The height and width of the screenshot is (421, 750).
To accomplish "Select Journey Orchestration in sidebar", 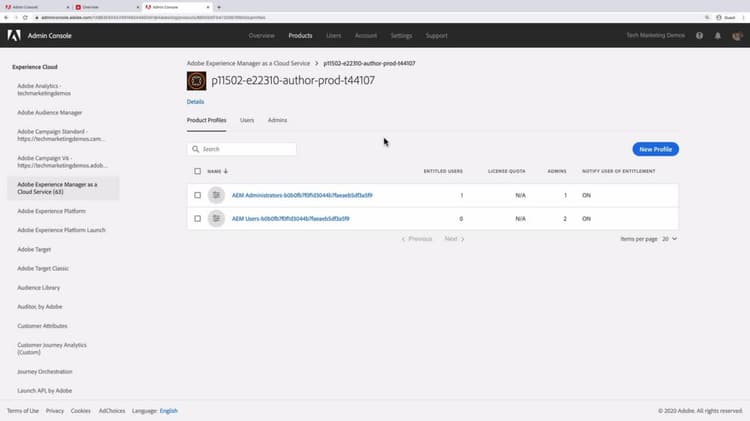I will pos(44,372).
